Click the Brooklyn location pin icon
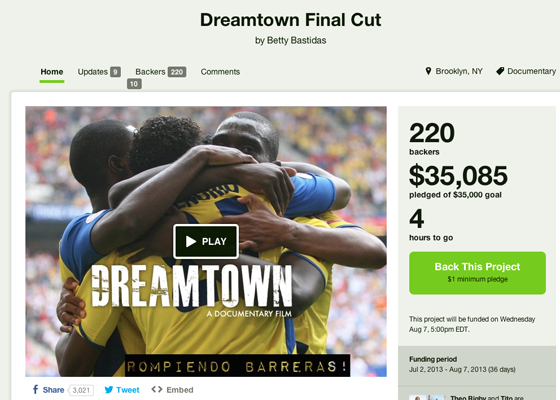This screenshot has width=560, height=400. (x=428, y=71)
